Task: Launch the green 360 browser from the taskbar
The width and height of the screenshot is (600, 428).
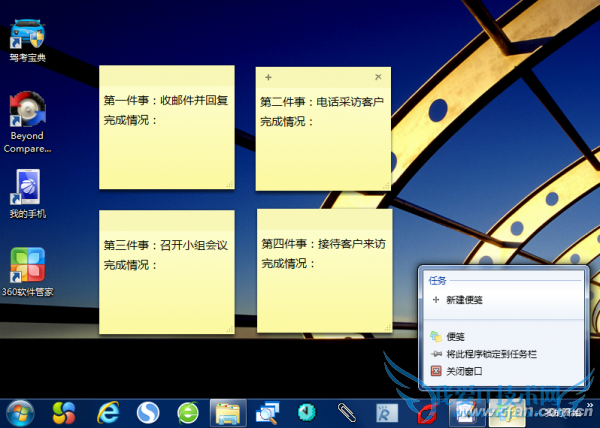Action: click(188, 413)
